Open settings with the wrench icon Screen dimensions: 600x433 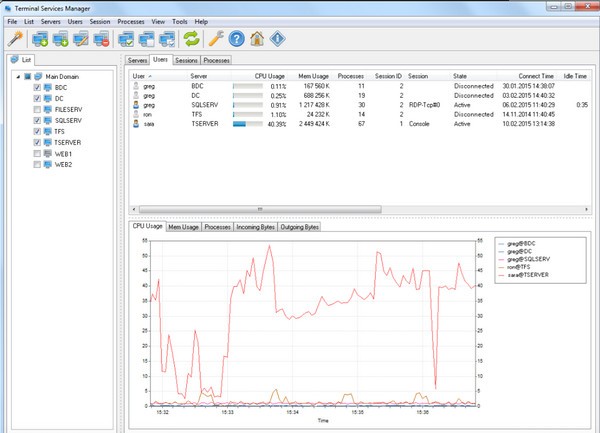click(x=216, y=39)
